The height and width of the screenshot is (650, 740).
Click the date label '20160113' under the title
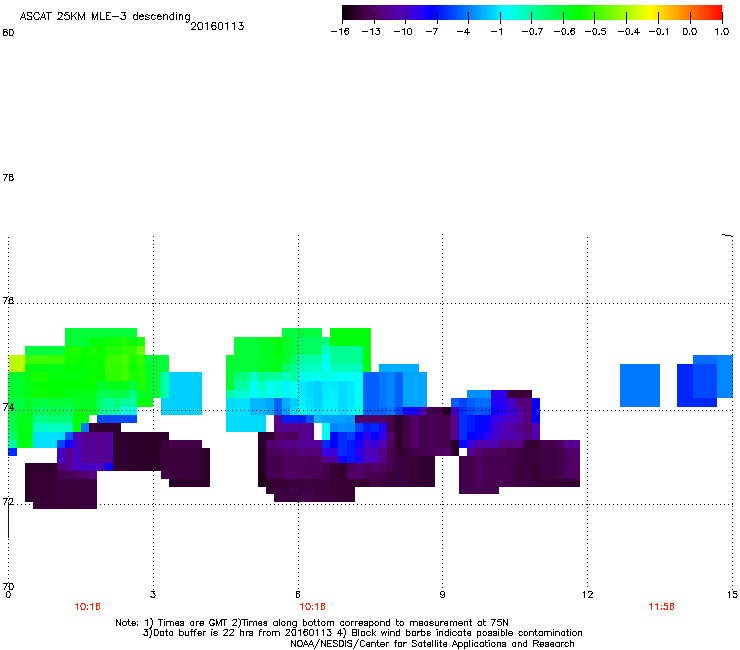coord(217,26)
